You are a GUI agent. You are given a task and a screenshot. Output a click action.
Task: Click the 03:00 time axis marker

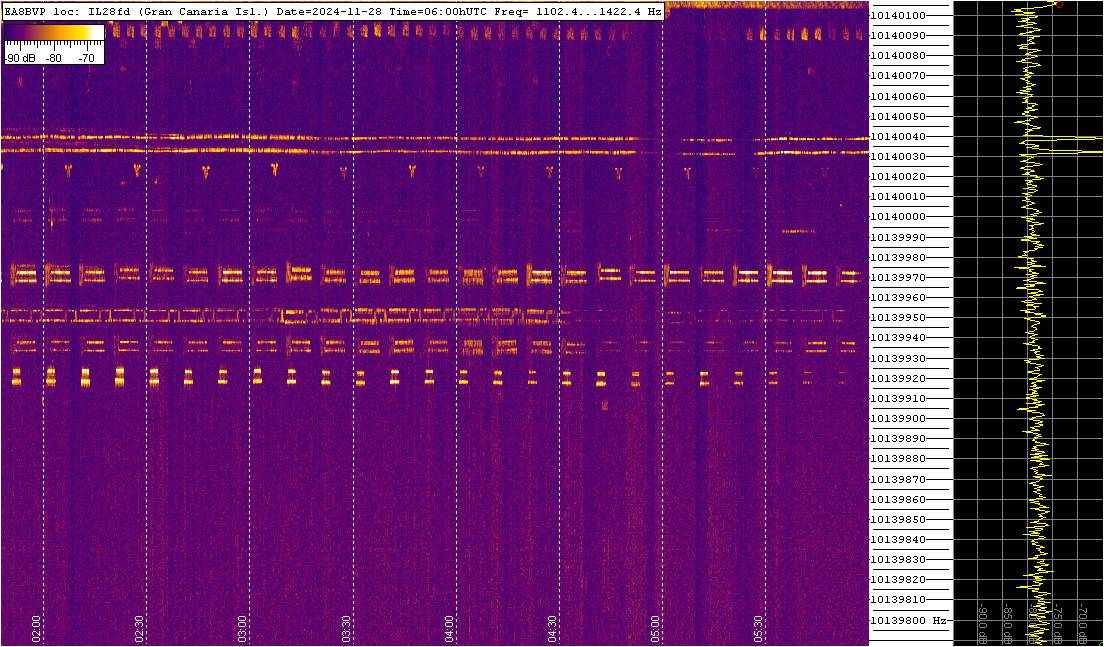pos(243,628)
